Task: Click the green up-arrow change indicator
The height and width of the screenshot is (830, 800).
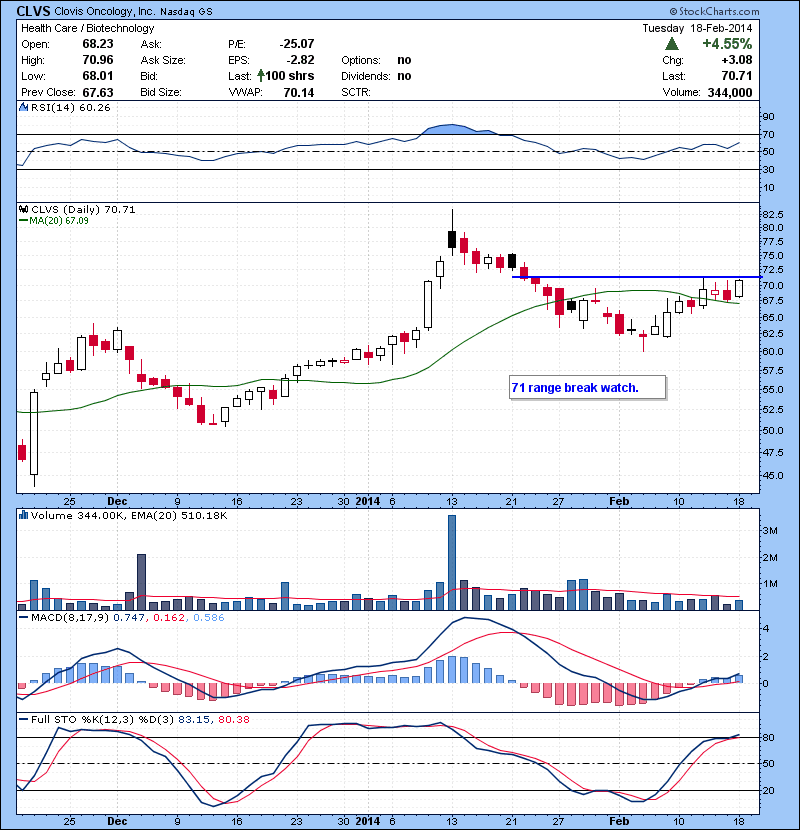Action: click(671, 44)
